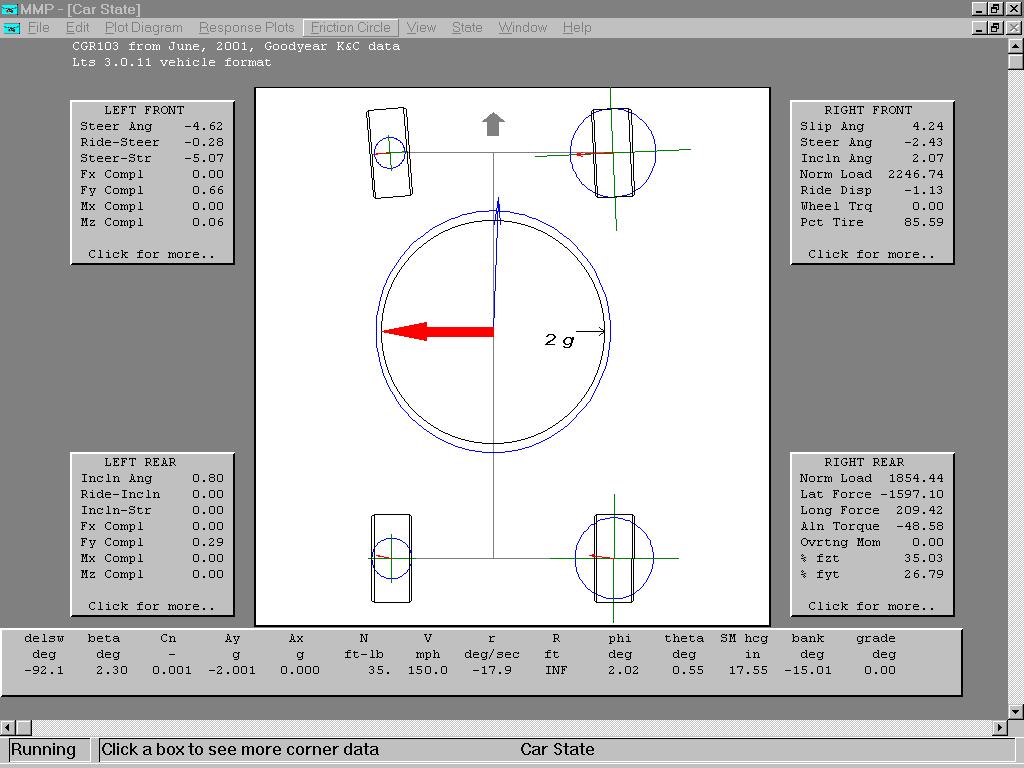Click the SM hcg value 17.55
This screenshot has height=768, width=1024.
point(748,670)
